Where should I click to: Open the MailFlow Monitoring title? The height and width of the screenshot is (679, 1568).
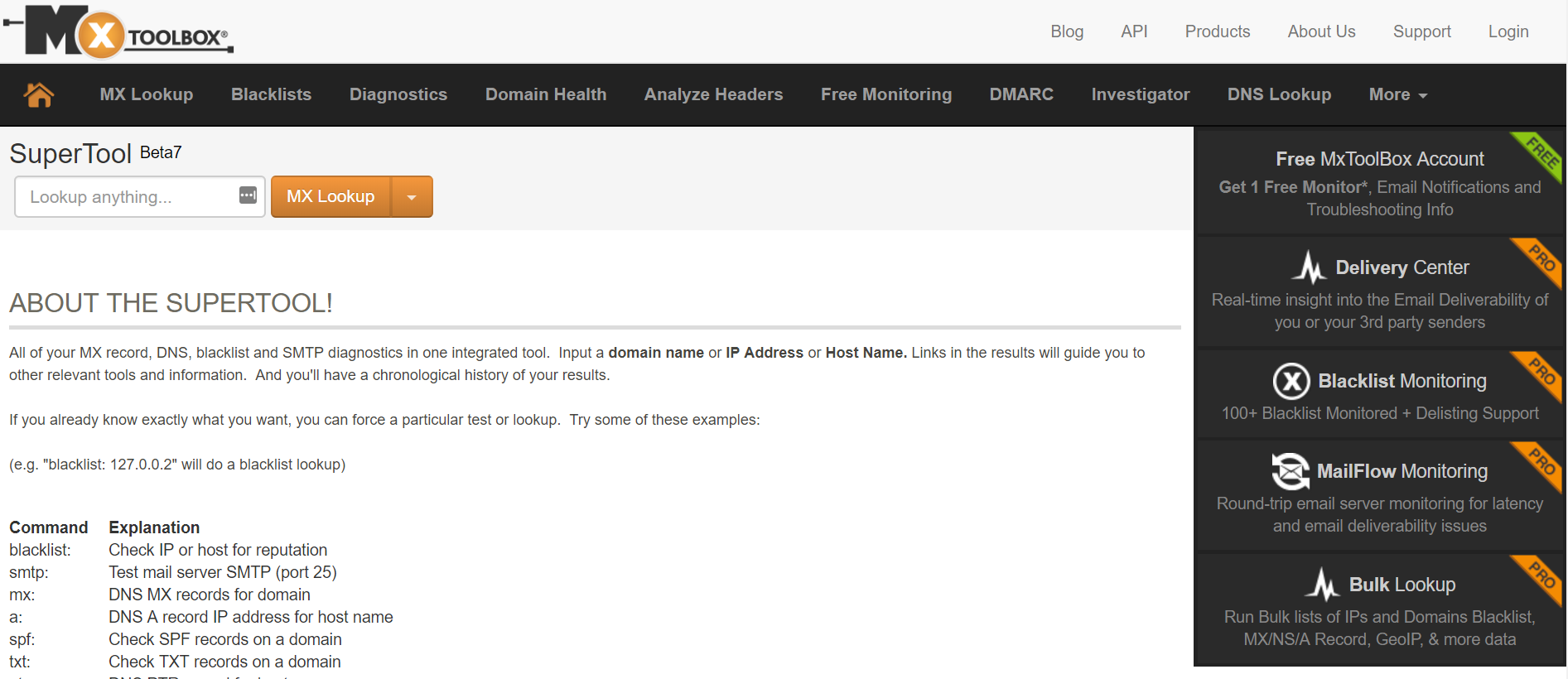pyautogui.click(x=1402, y=471)
